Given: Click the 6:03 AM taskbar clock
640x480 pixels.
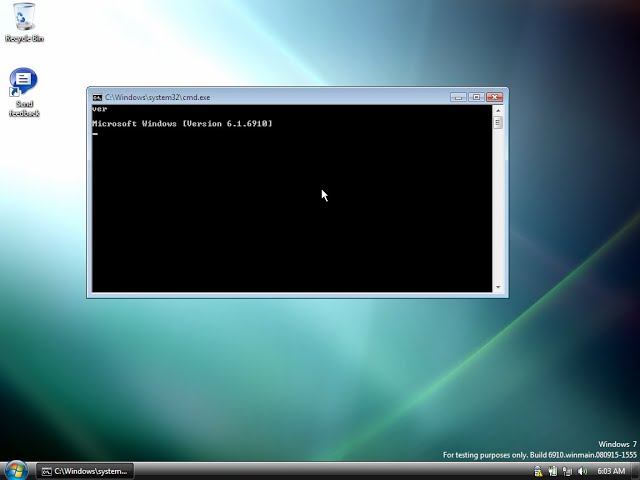Looking at the screenshot, I should pyautogui.click(x=611, y=471).
